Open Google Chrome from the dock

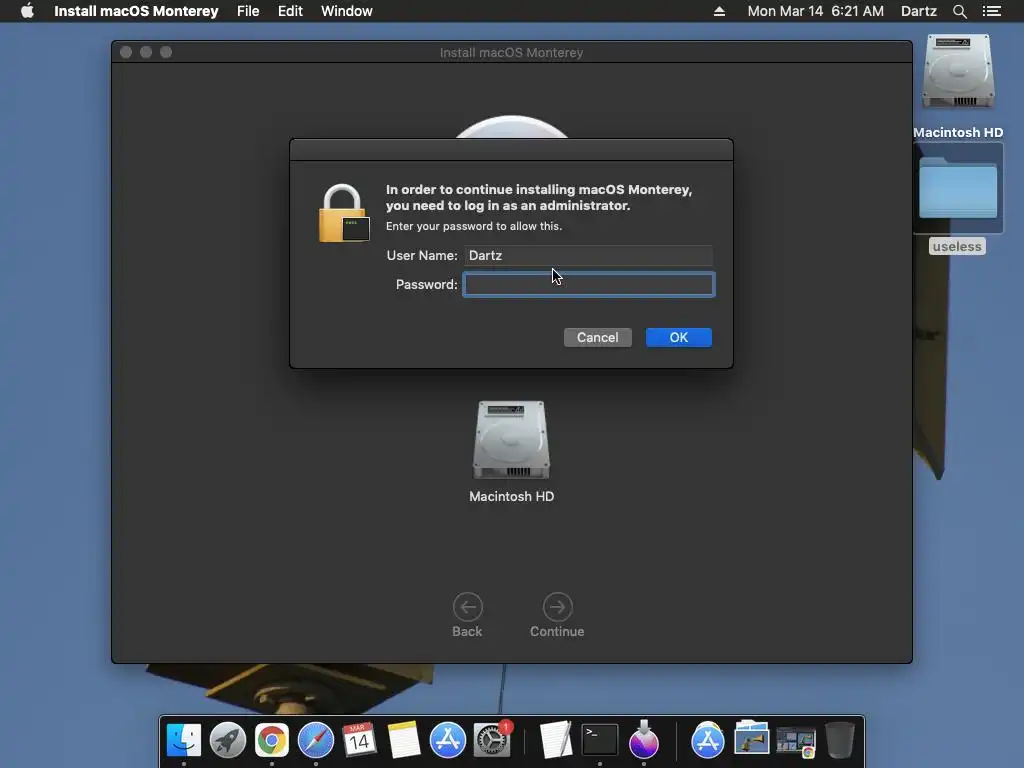pos(272,740)
